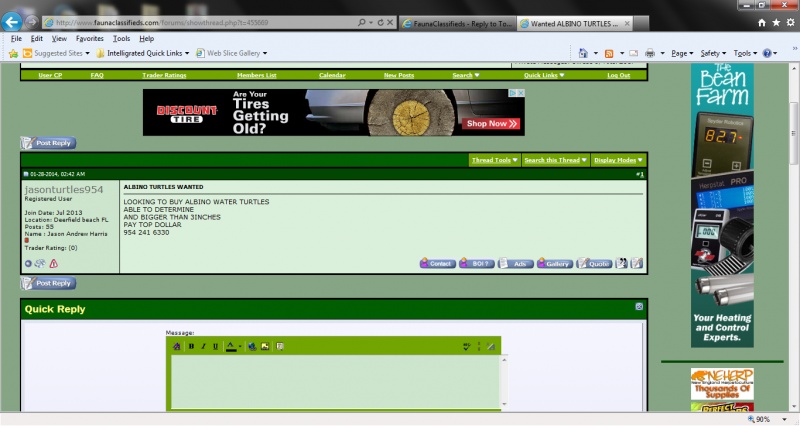Viewport: 800px width, 426px height.
Task: Click the insert link globe icon
Action: [x=252, y=346]
